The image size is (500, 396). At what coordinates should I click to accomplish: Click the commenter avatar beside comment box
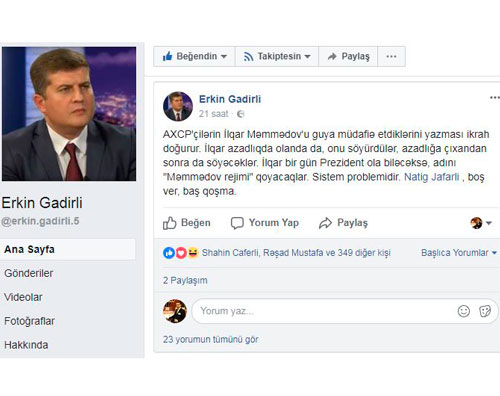pyautogui.click(x=175, y=311)
